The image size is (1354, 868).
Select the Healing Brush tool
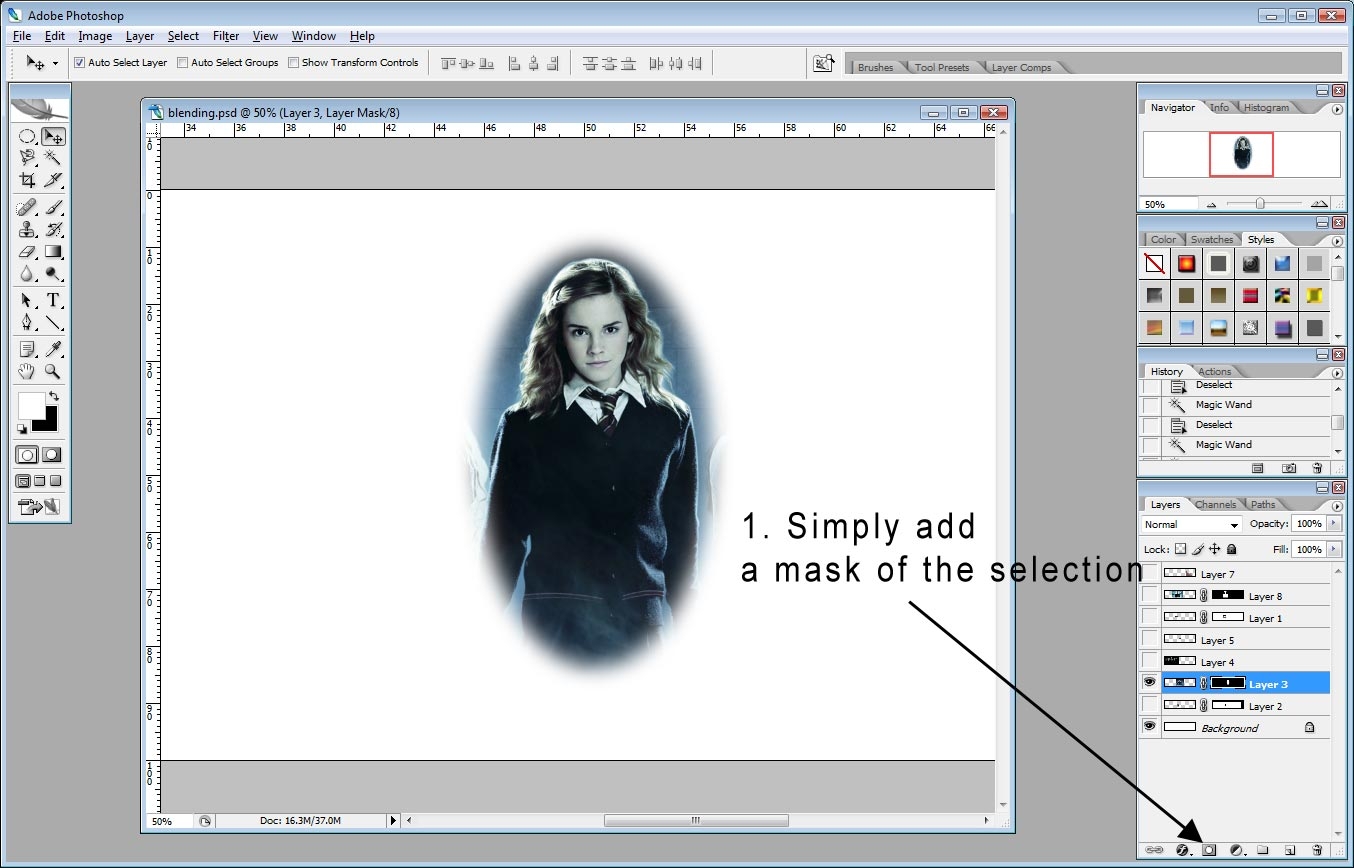click(27, 208)
